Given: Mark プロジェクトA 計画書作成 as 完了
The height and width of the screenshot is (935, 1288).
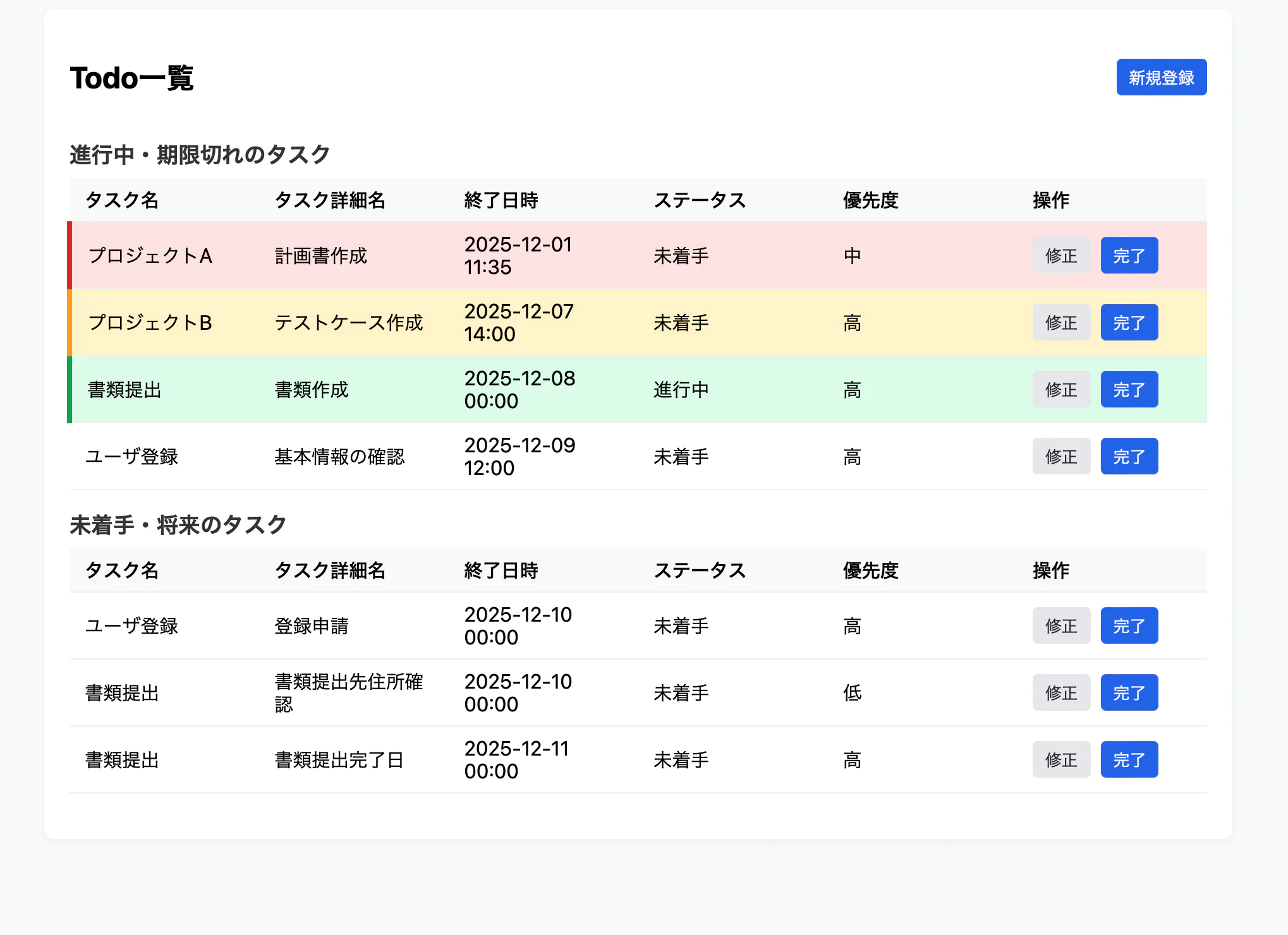Looking at the screenshot, I should tap(1129, 255).
